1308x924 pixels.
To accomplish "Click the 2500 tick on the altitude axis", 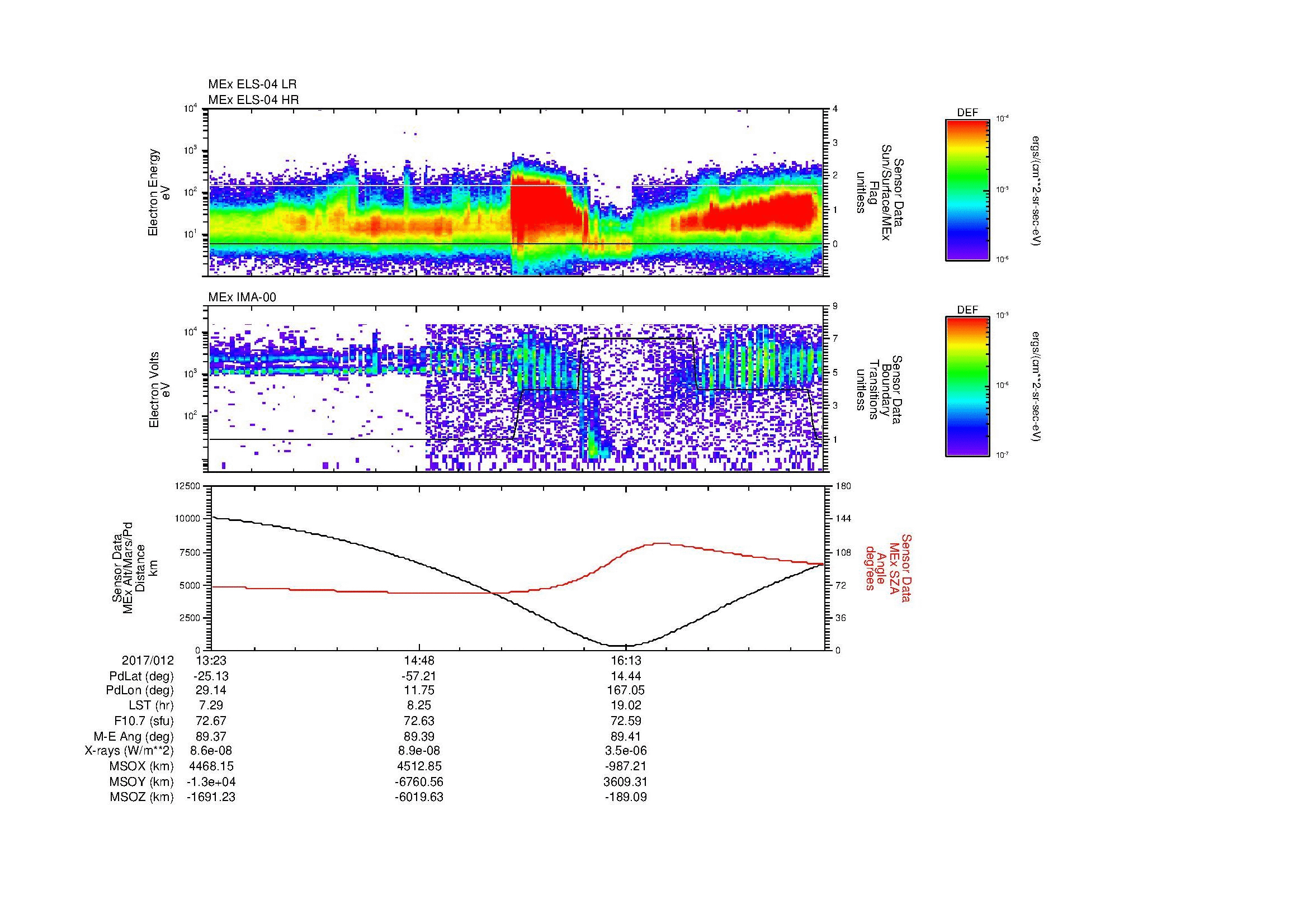I will click(190, 618).
